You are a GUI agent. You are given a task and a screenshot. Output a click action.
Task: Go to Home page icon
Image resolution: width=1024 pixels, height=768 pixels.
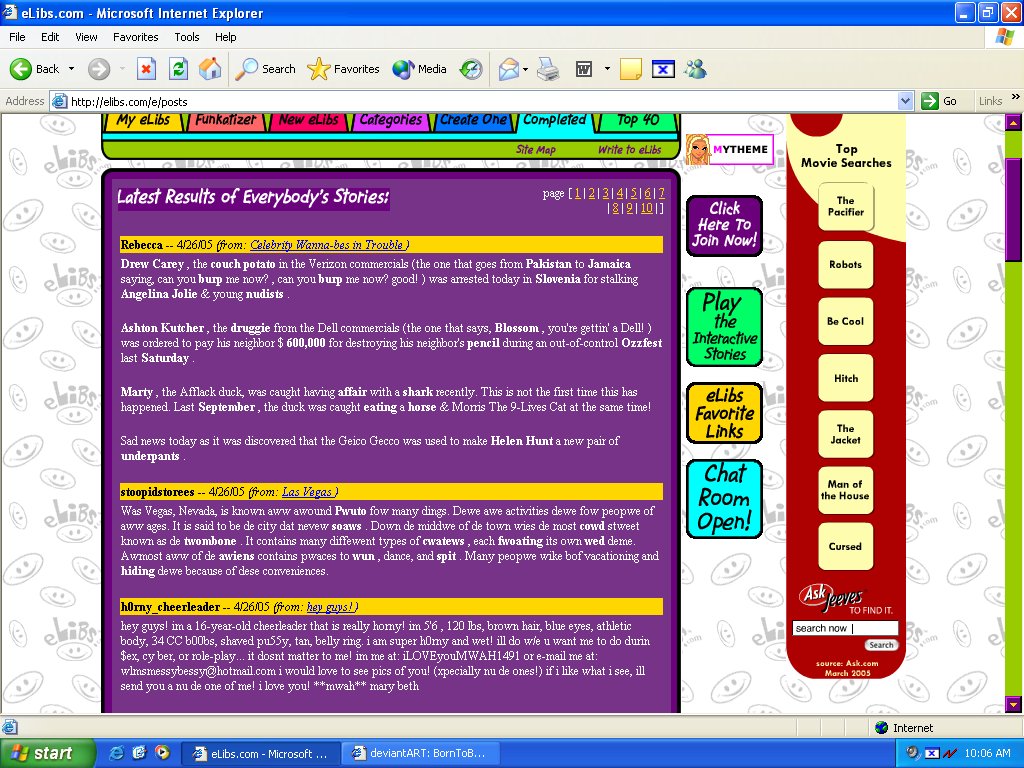point(210,69)
